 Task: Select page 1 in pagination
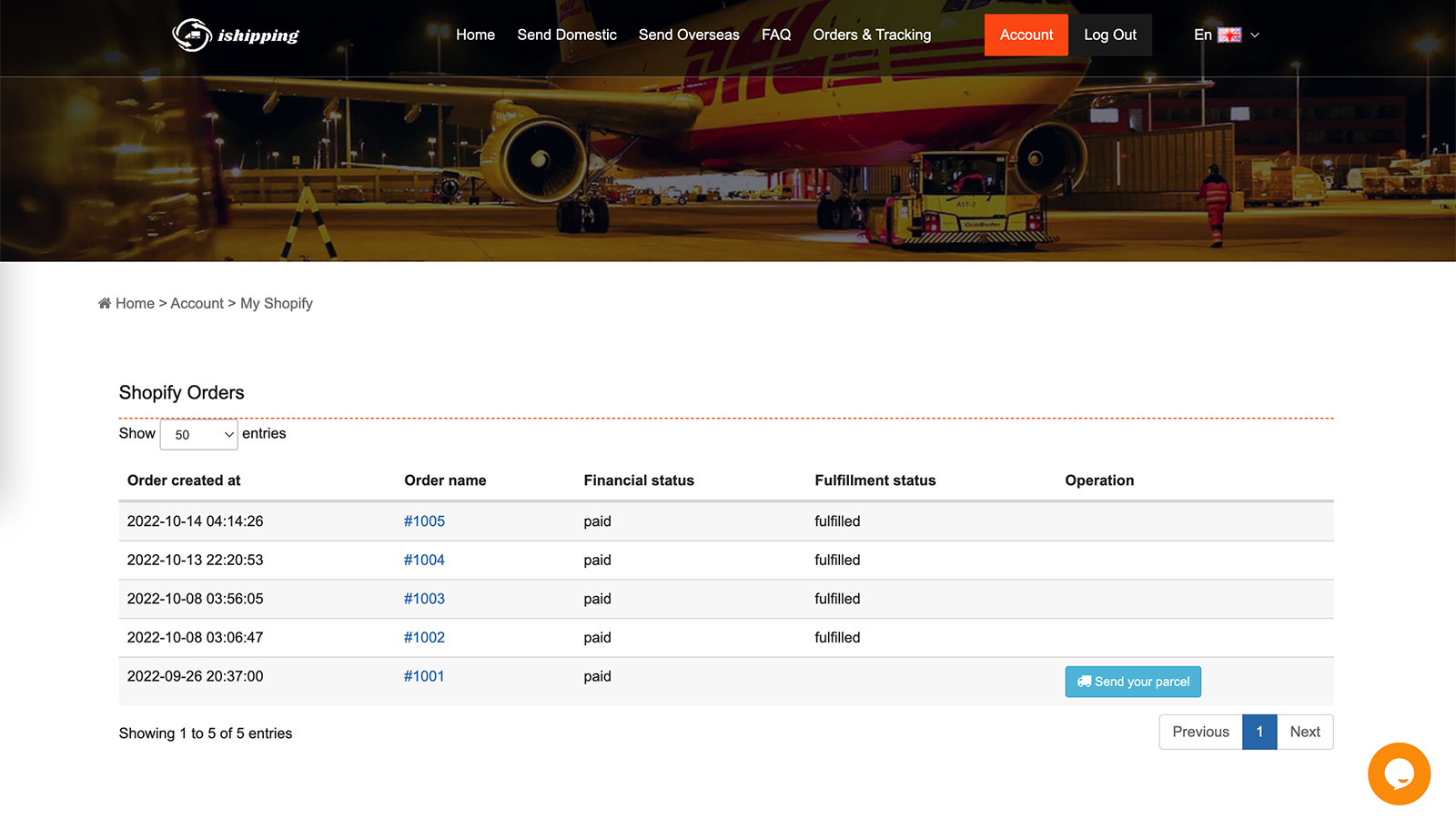1259,732
